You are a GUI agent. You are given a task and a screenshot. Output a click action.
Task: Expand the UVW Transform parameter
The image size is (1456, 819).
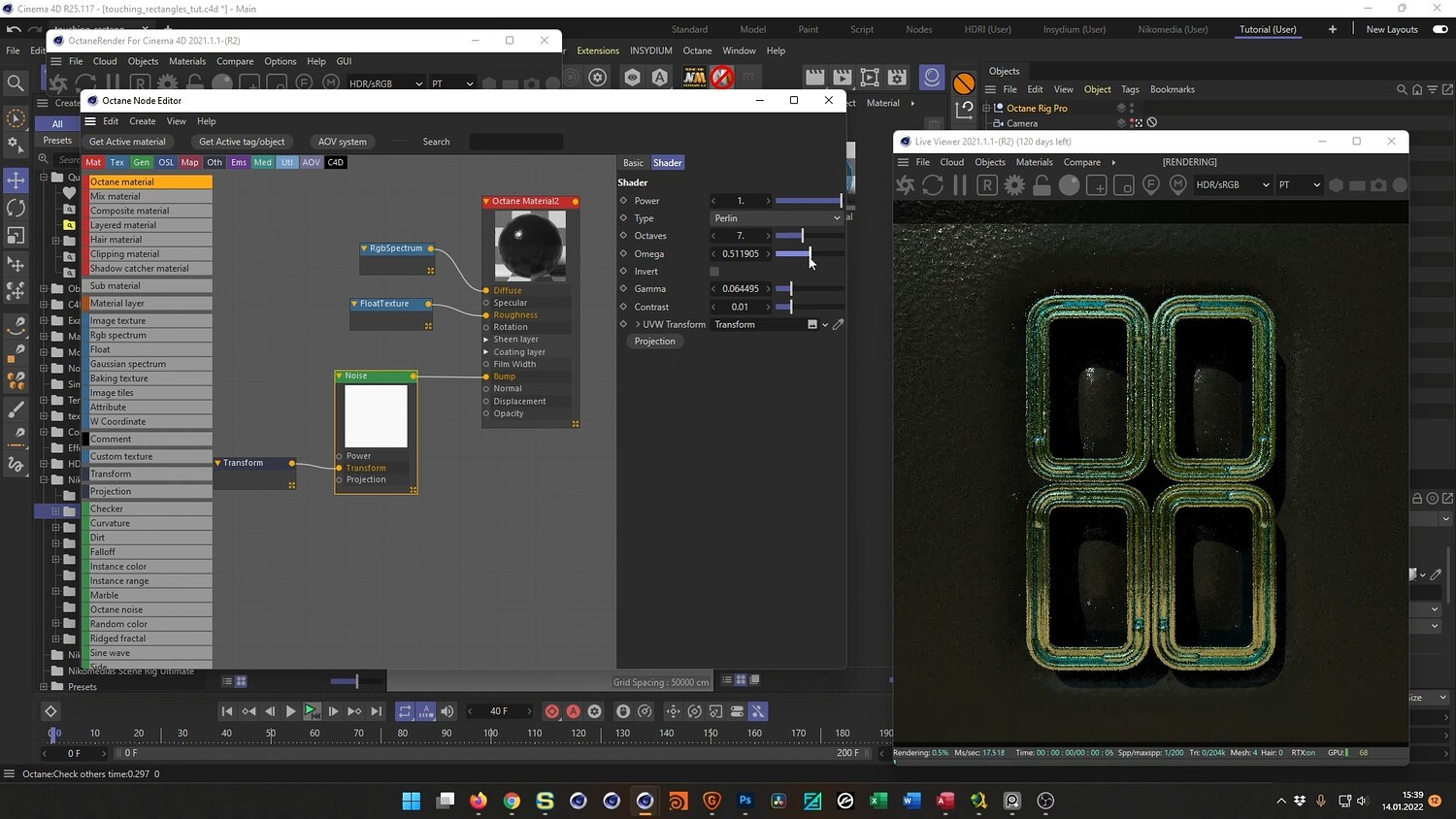tap(638, 324)
